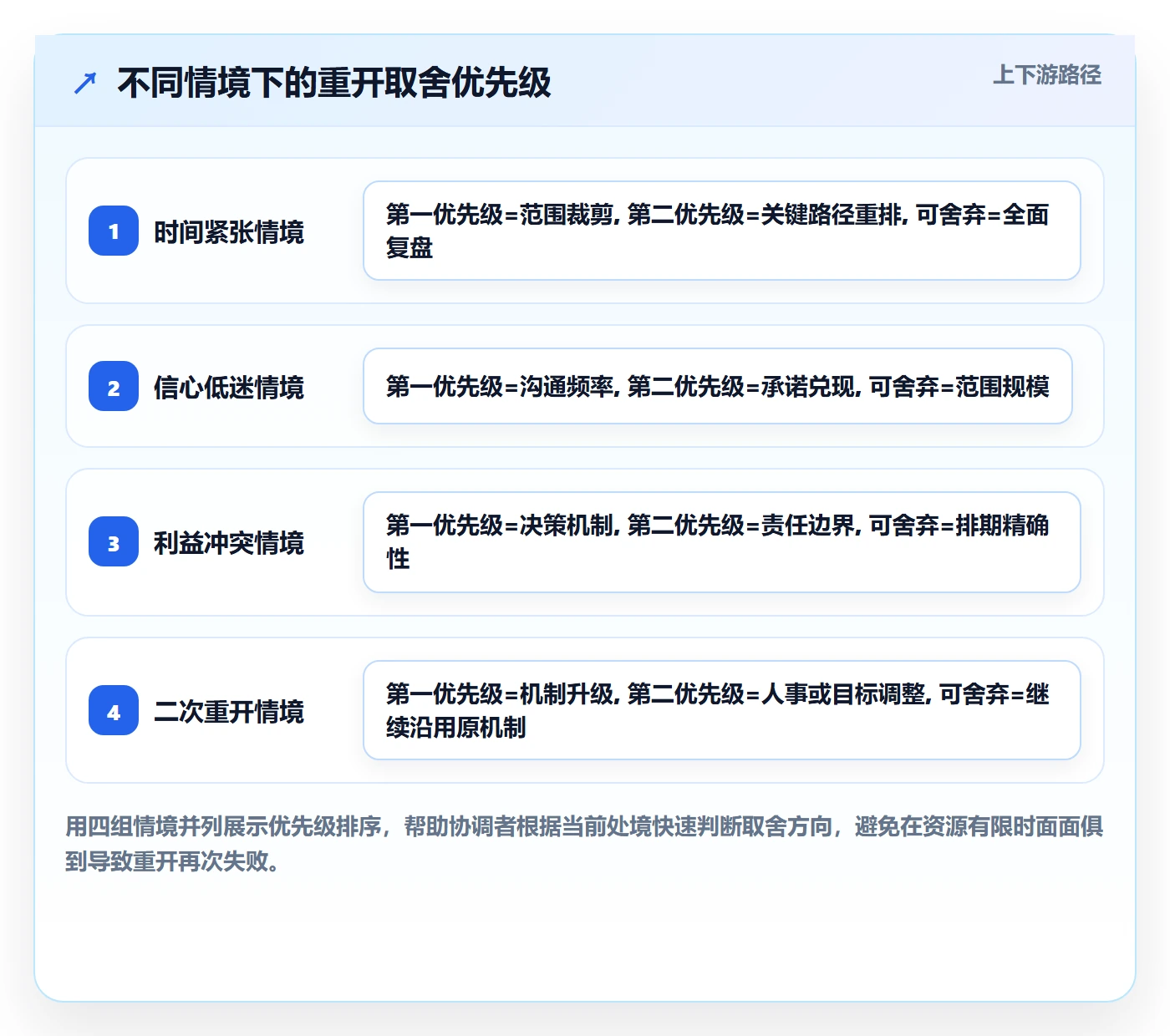
Task: Select the number 3 badge for 利益冲突情境
Action: coord(114,541)
